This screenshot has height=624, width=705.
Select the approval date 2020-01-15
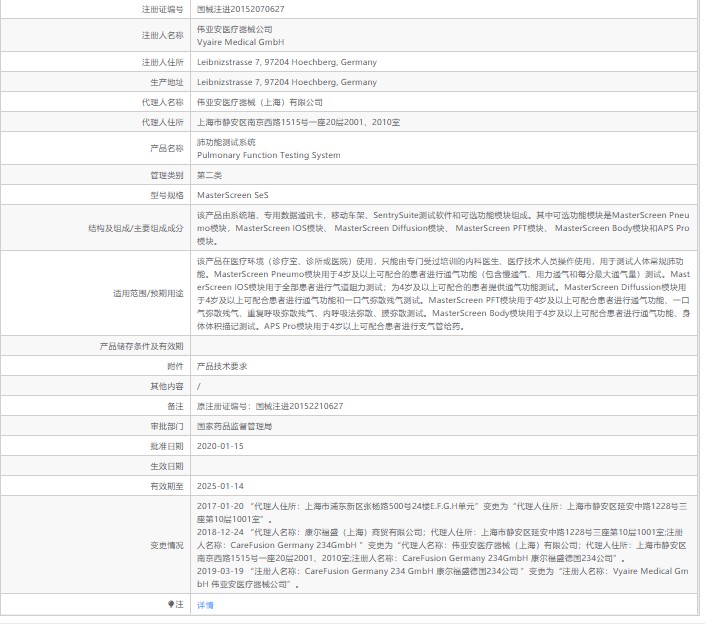point(220,446)
